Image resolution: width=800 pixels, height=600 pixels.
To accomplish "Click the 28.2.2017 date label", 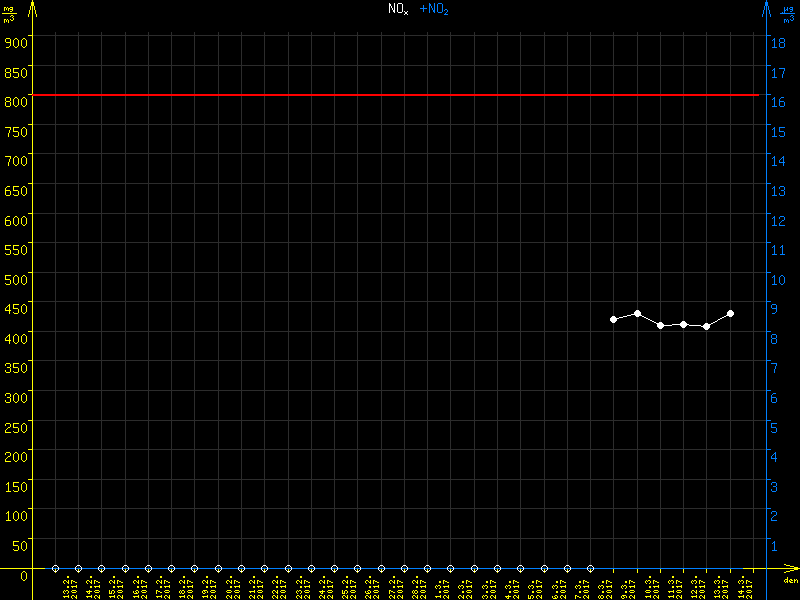I will click(x=418, y=587).
